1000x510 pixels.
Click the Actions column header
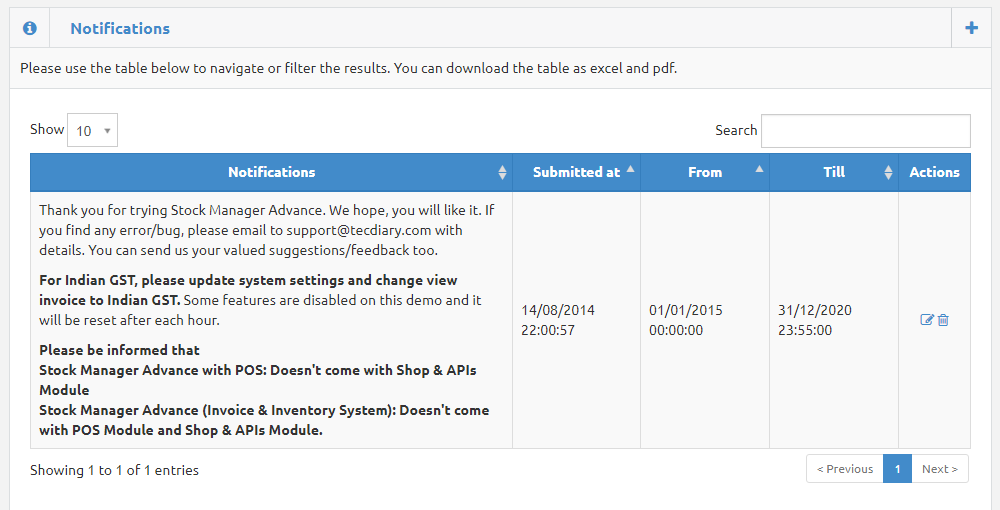pyautogui.click(x=934, y=172)
